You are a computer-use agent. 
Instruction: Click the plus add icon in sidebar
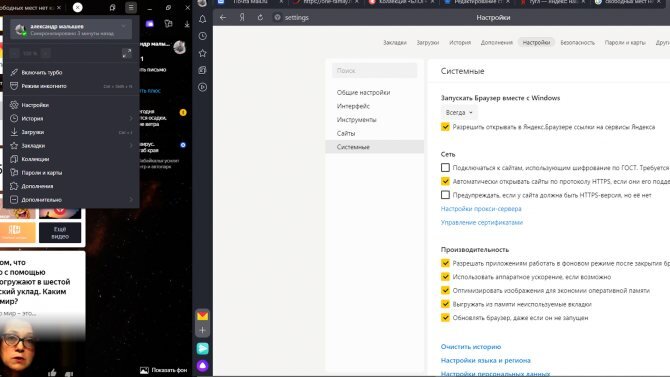point(203,330)
